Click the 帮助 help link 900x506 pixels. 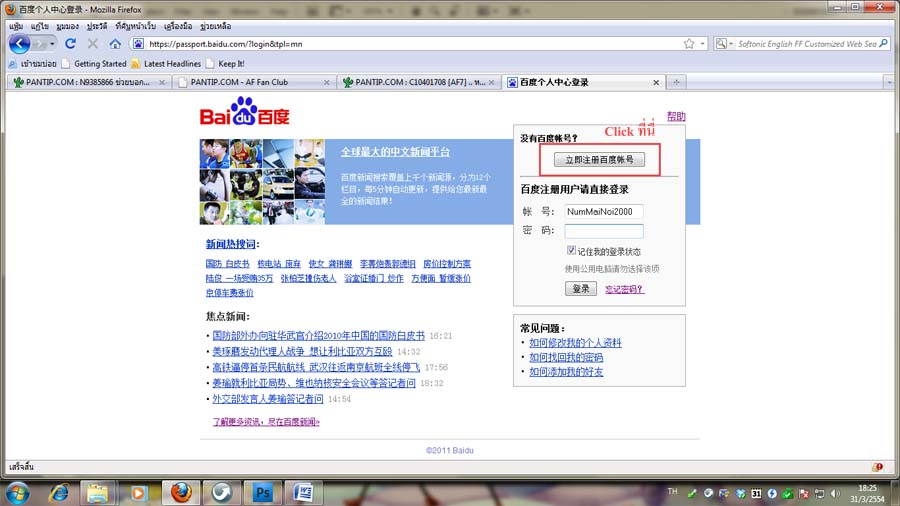pyautogui.click(x=676, y=116)
